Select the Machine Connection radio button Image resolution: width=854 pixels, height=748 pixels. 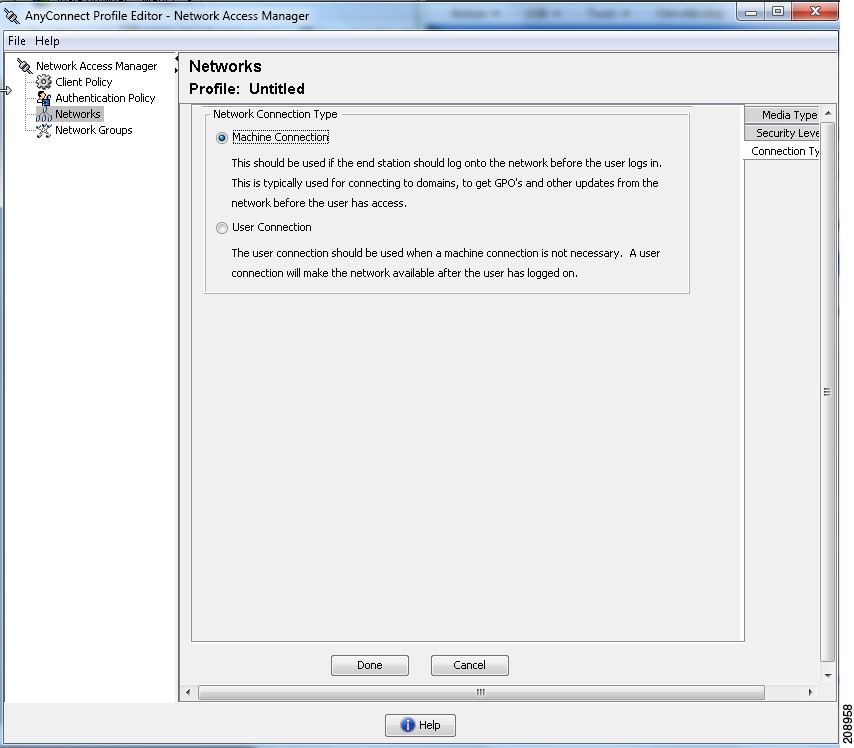point(222,138)
